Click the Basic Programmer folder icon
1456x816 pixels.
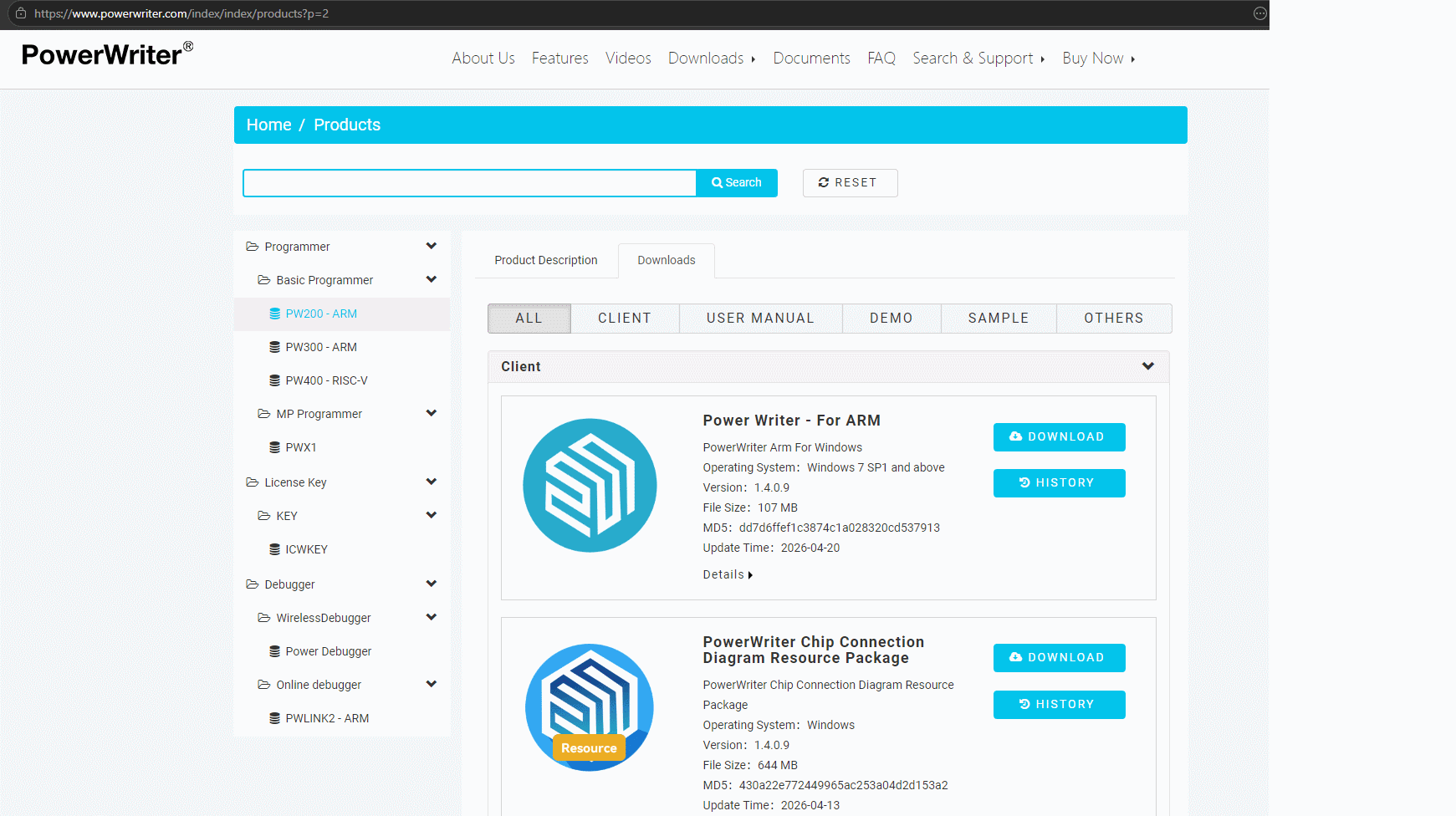[263, 280]
